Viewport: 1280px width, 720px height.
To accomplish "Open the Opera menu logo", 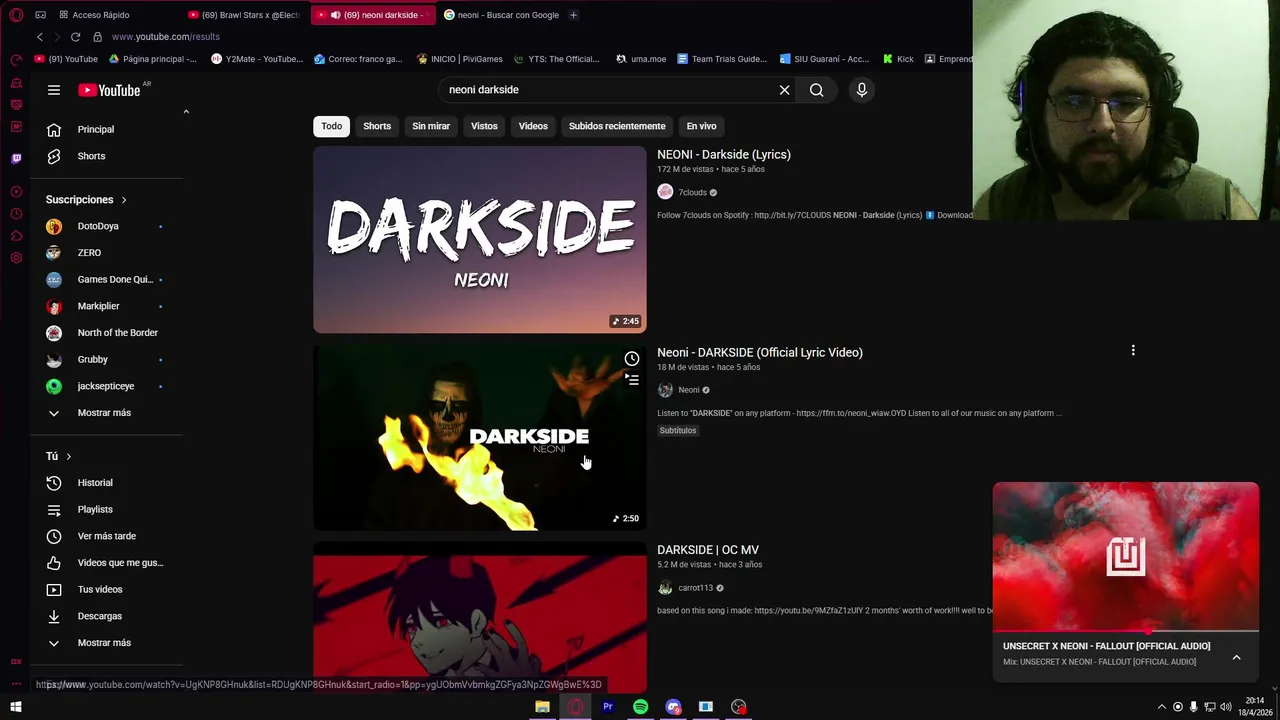I will tap(16, 15).
